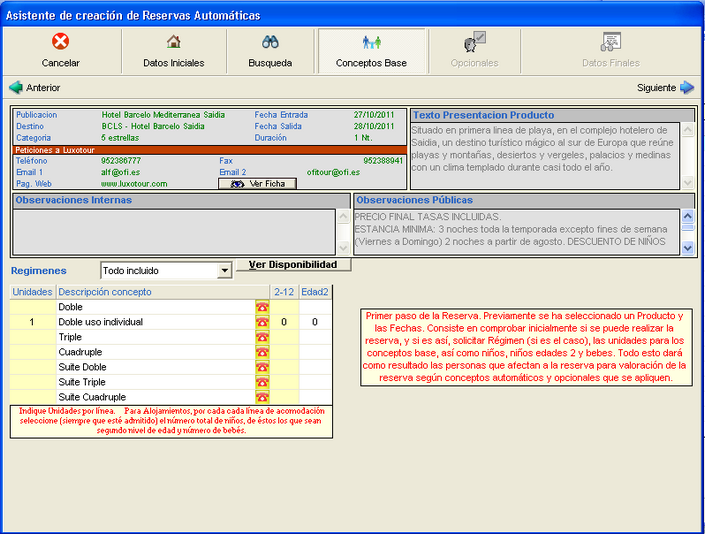The height and width of the screenshot is (534, 705).
Task: Click the phone icon for Doble
Action: tap(262, 307)
